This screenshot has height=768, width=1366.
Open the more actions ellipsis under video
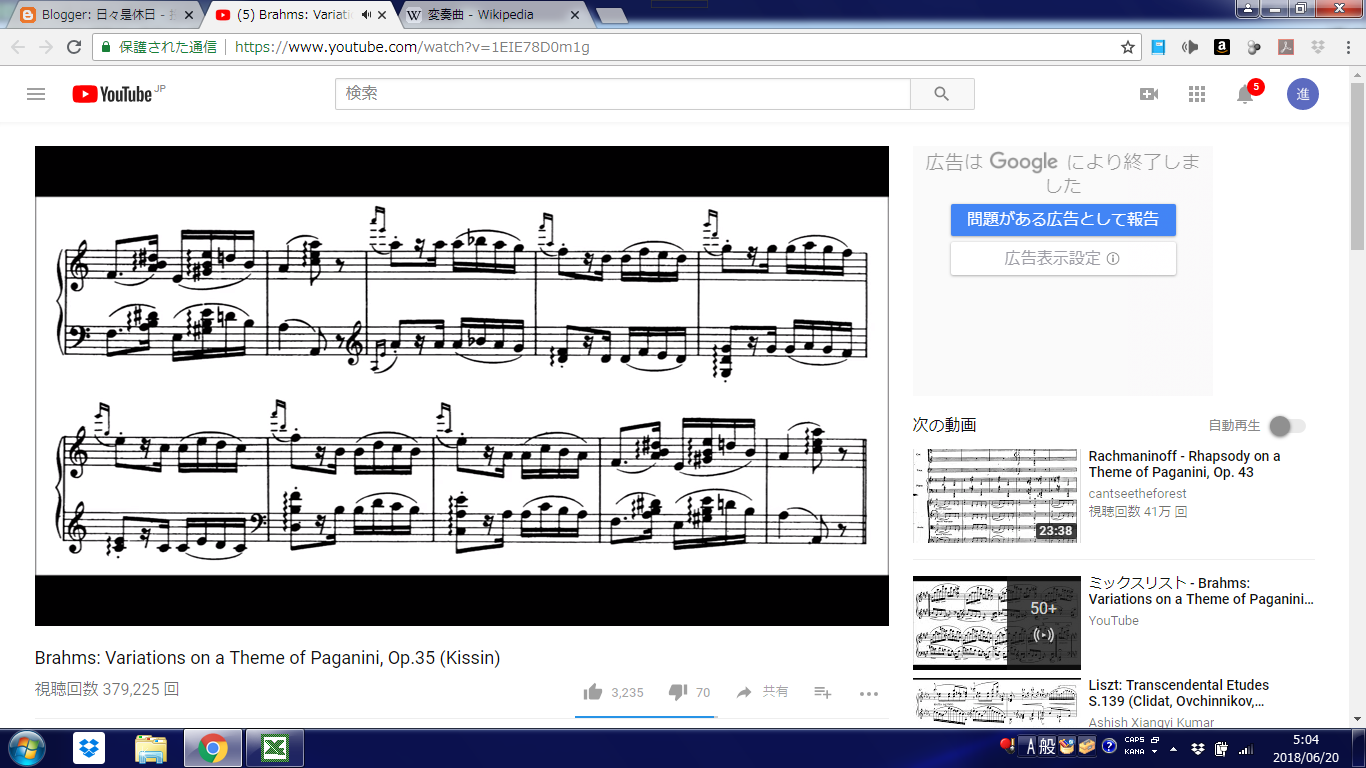869,693
